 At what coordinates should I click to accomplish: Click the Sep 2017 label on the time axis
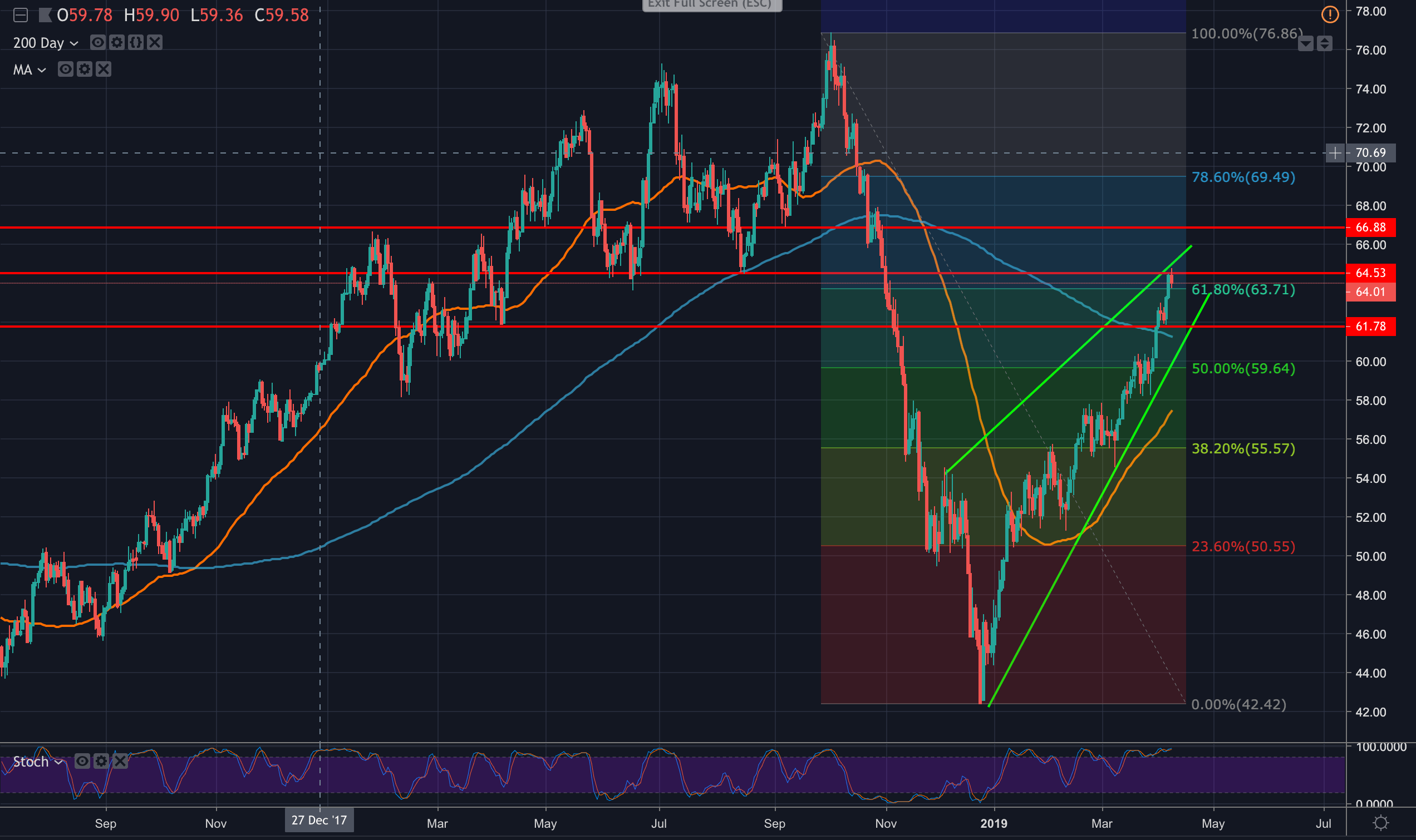tap(106, 823)
